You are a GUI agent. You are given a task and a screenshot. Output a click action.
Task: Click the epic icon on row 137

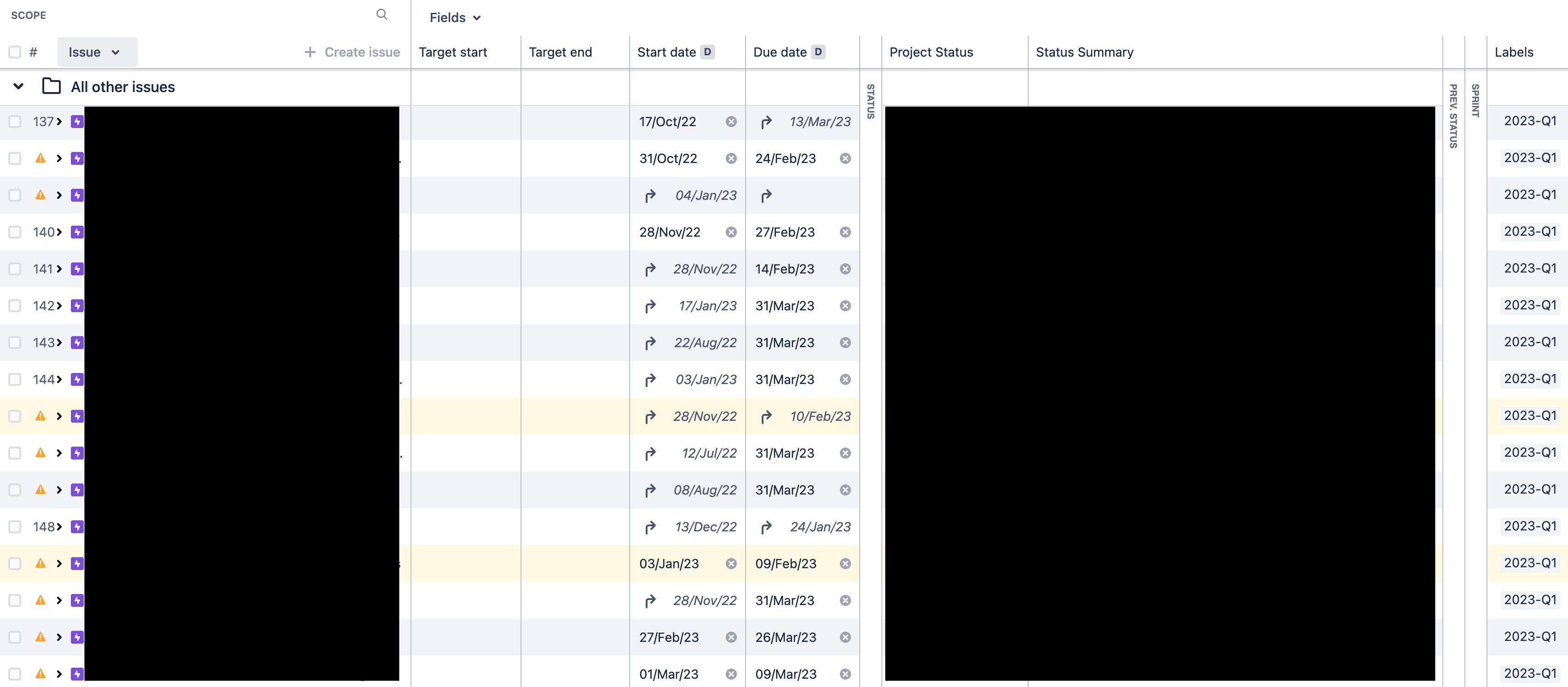point(77,122)
